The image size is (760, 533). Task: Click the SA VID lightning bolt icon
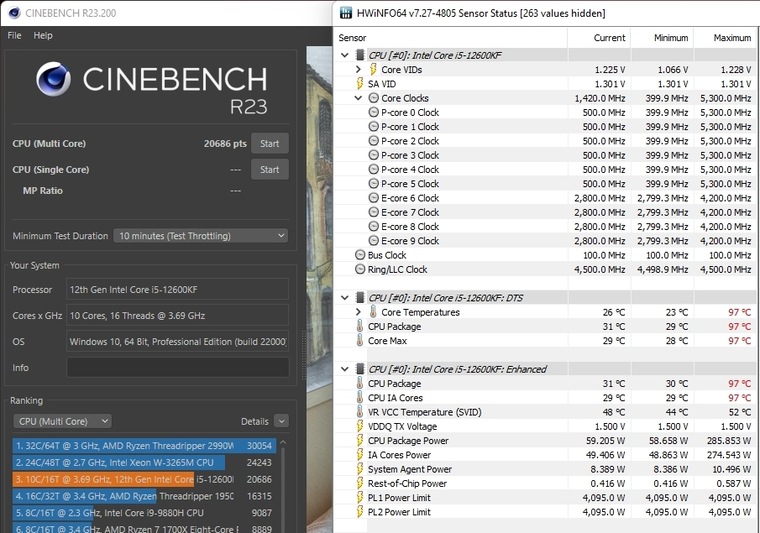(360, 84)
